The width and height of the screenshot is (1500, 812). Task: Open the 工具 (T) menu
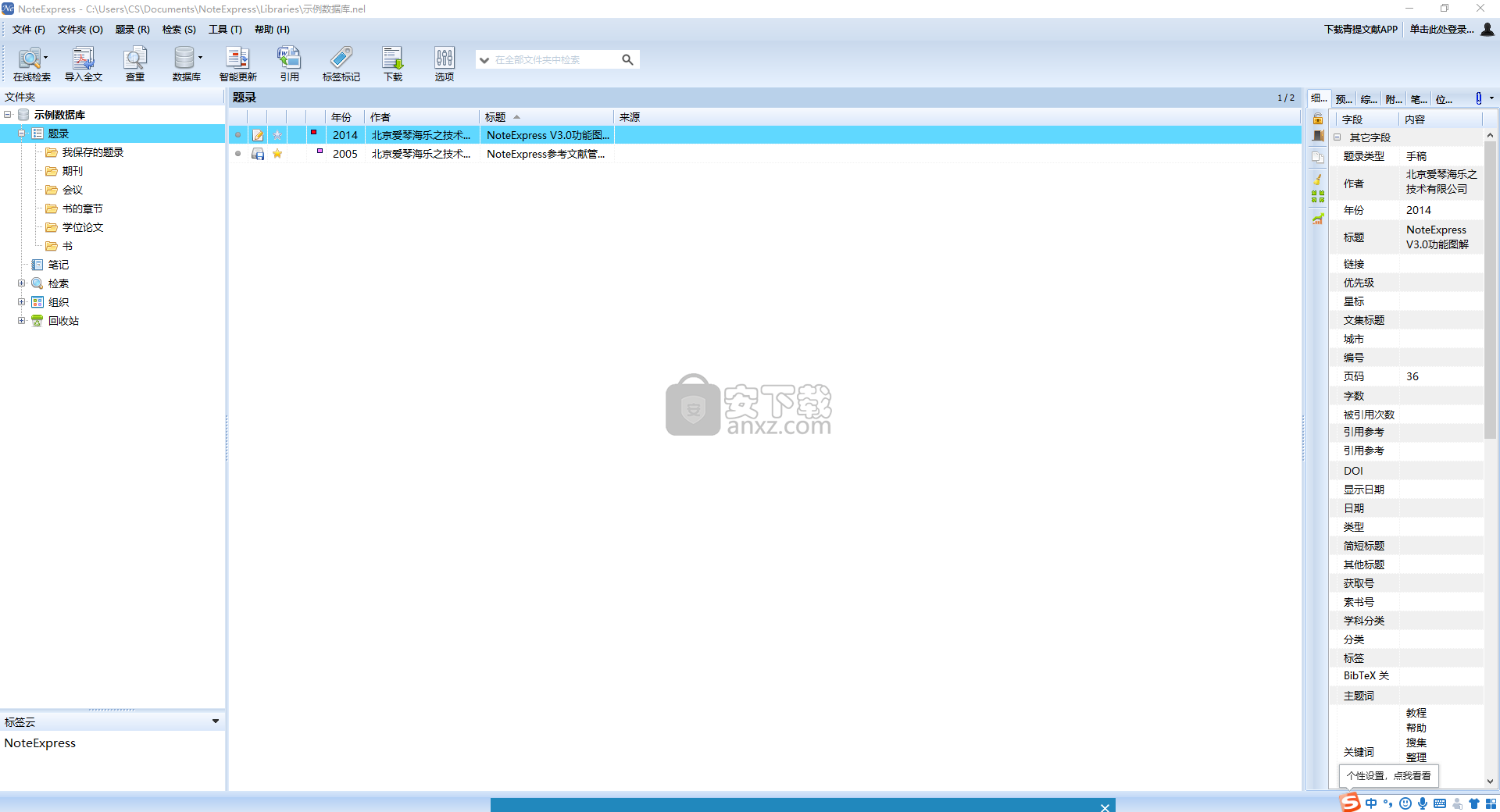point(225,30)
